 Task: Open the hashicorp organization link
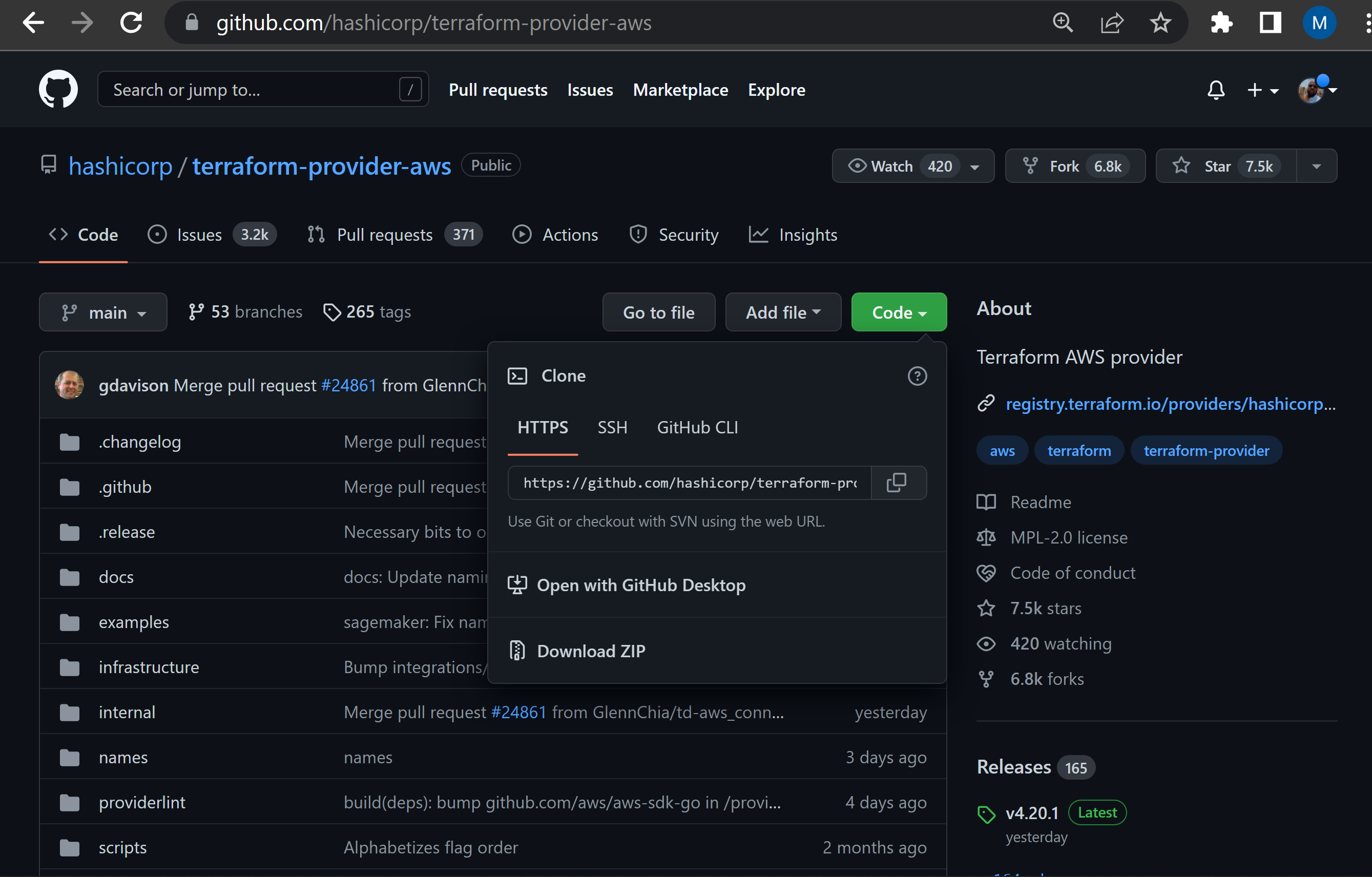(120, 166)
